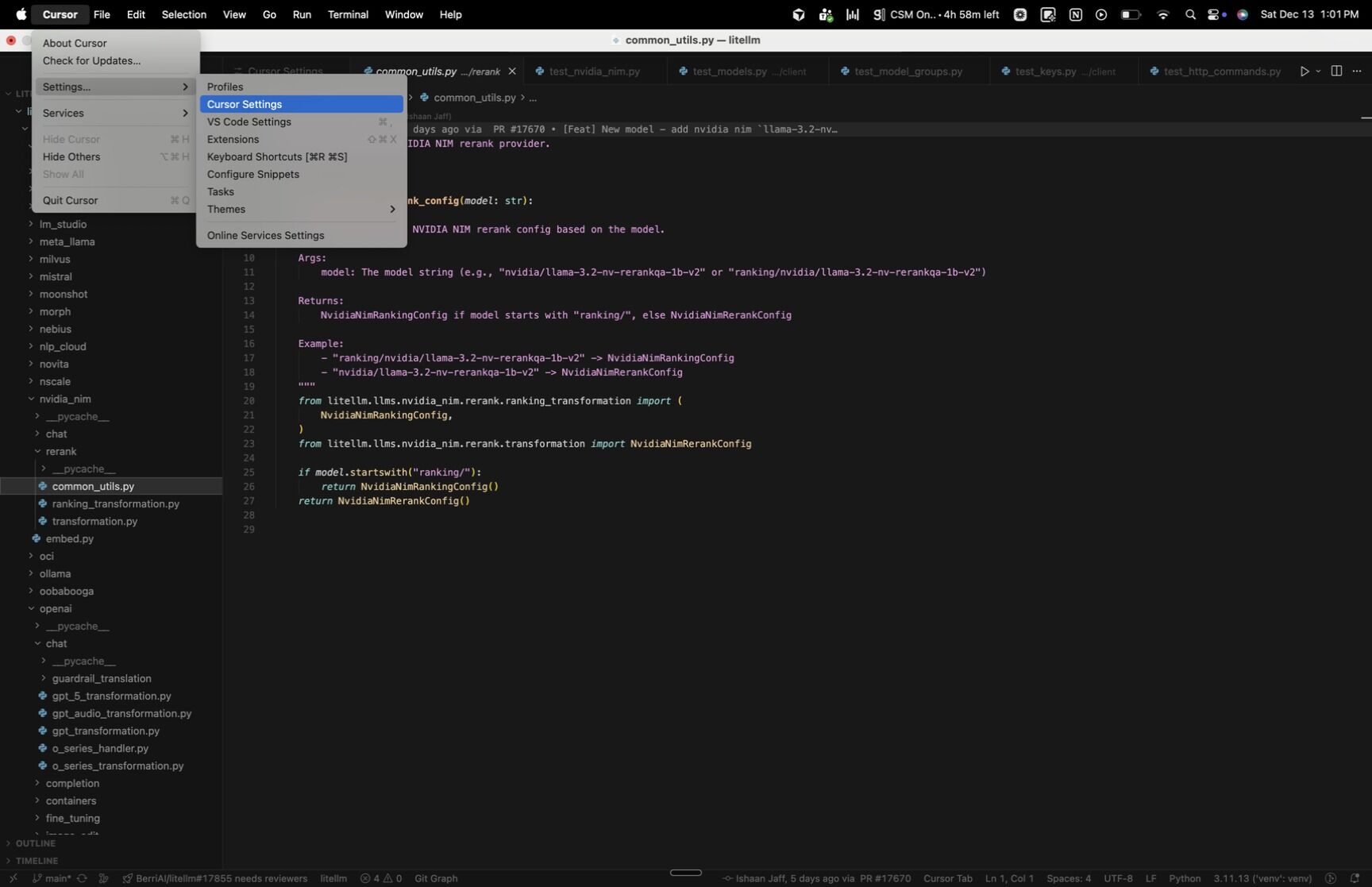
Task: Click the Run Python File play icon
Action: [x=1304, y=71]
